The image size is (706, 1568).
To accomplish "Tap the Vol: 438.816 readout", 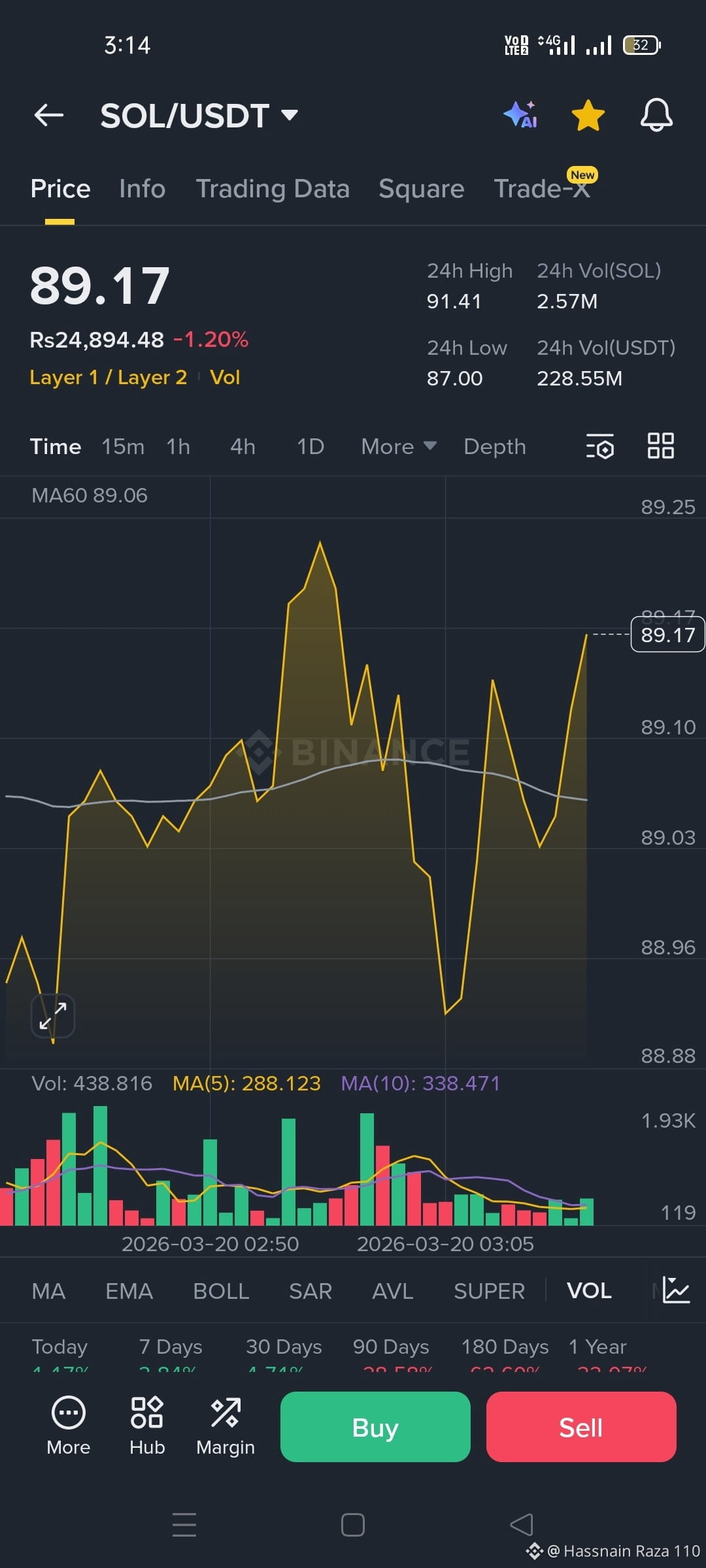I will [92, 1084].
